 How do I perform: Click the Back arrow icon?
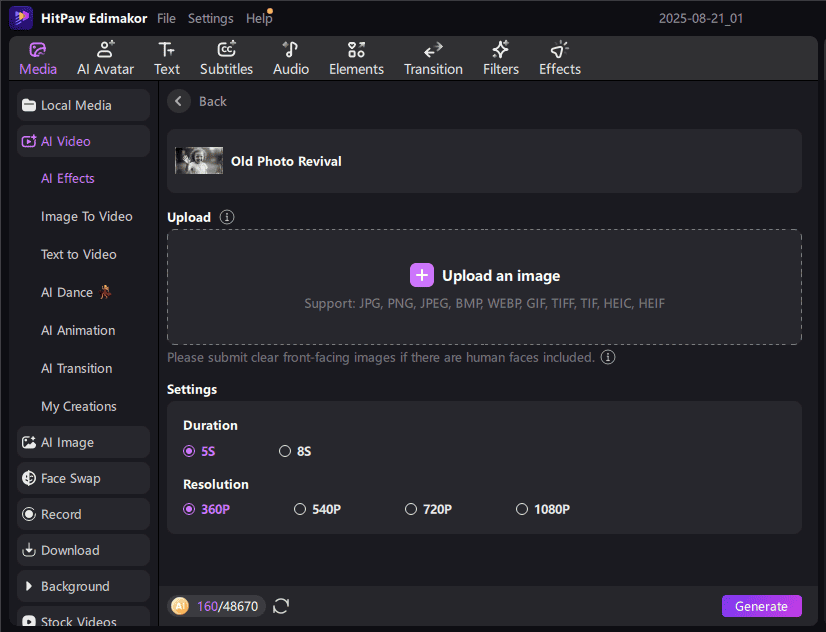tap(179, 101)
